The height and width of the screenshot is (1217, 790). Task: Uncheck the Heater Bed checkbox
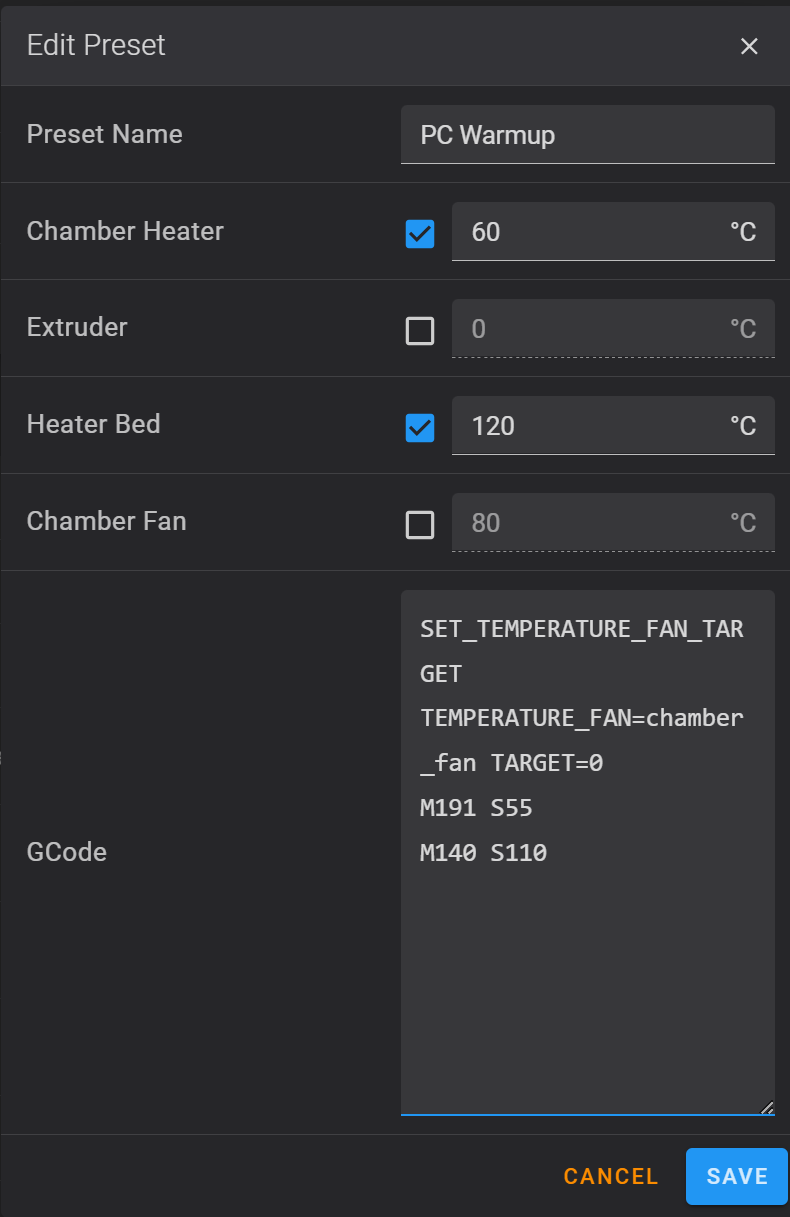click(420, 428)
